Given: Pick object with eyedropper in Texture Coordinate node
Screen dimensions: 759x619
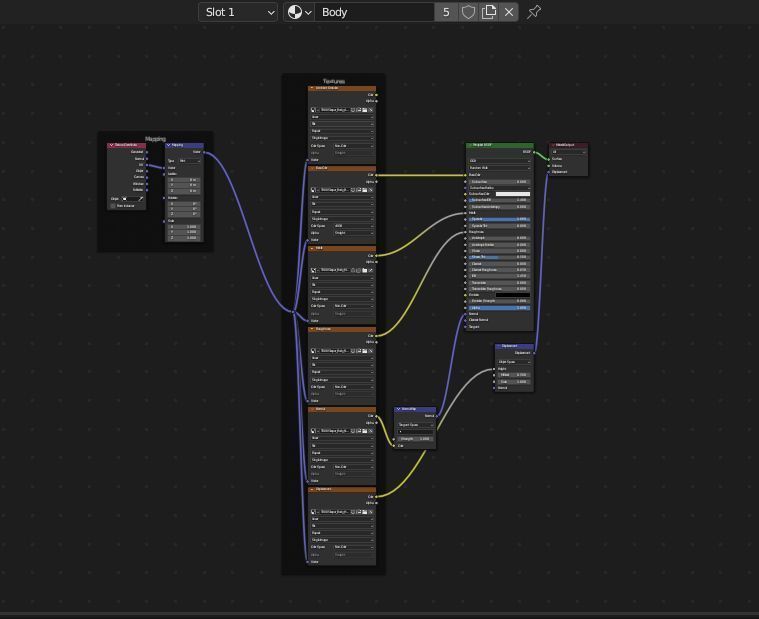Looking at the screenshot, I should tap(141, 198).
